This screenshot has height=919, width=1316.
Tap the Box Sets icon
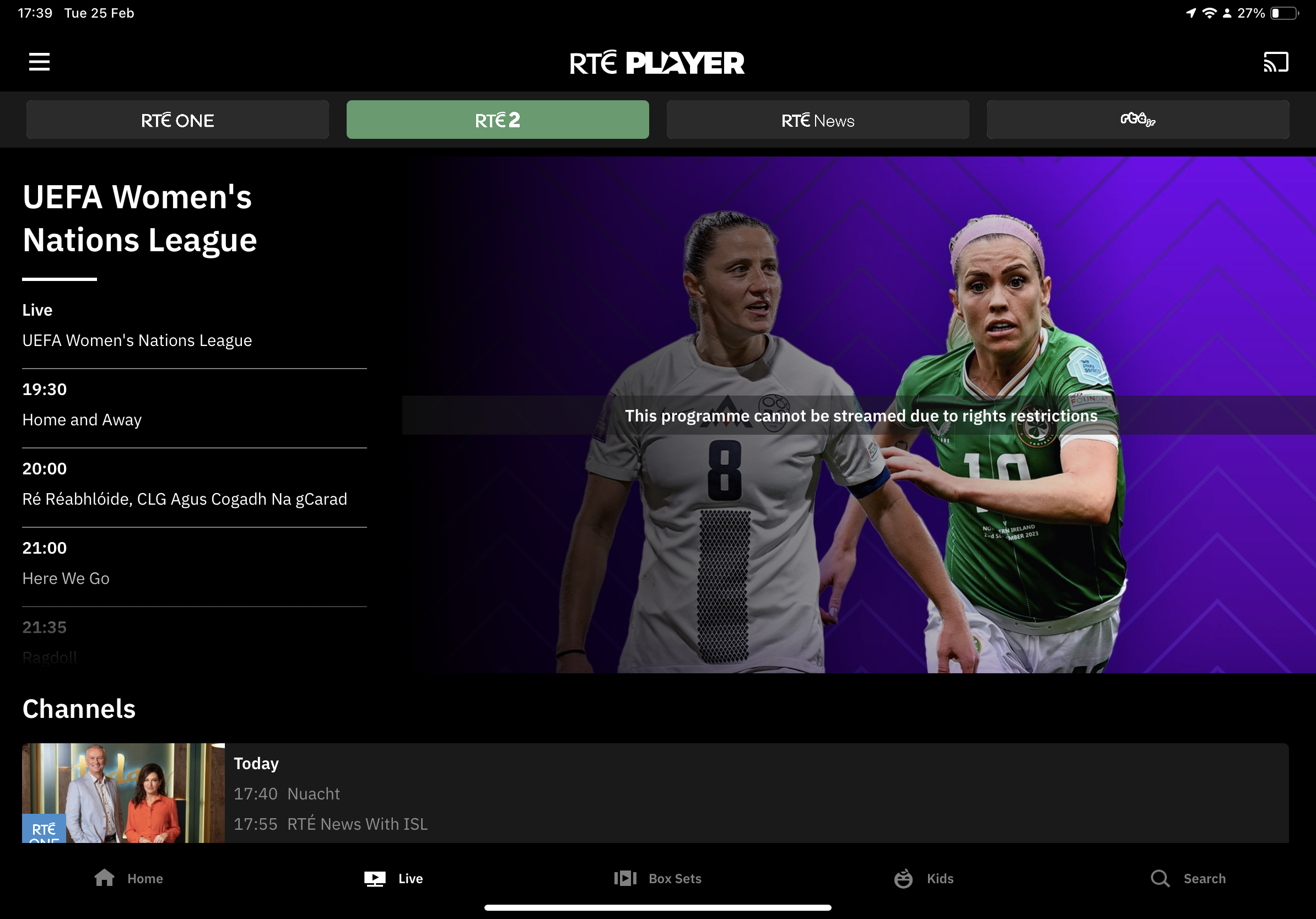625,878
